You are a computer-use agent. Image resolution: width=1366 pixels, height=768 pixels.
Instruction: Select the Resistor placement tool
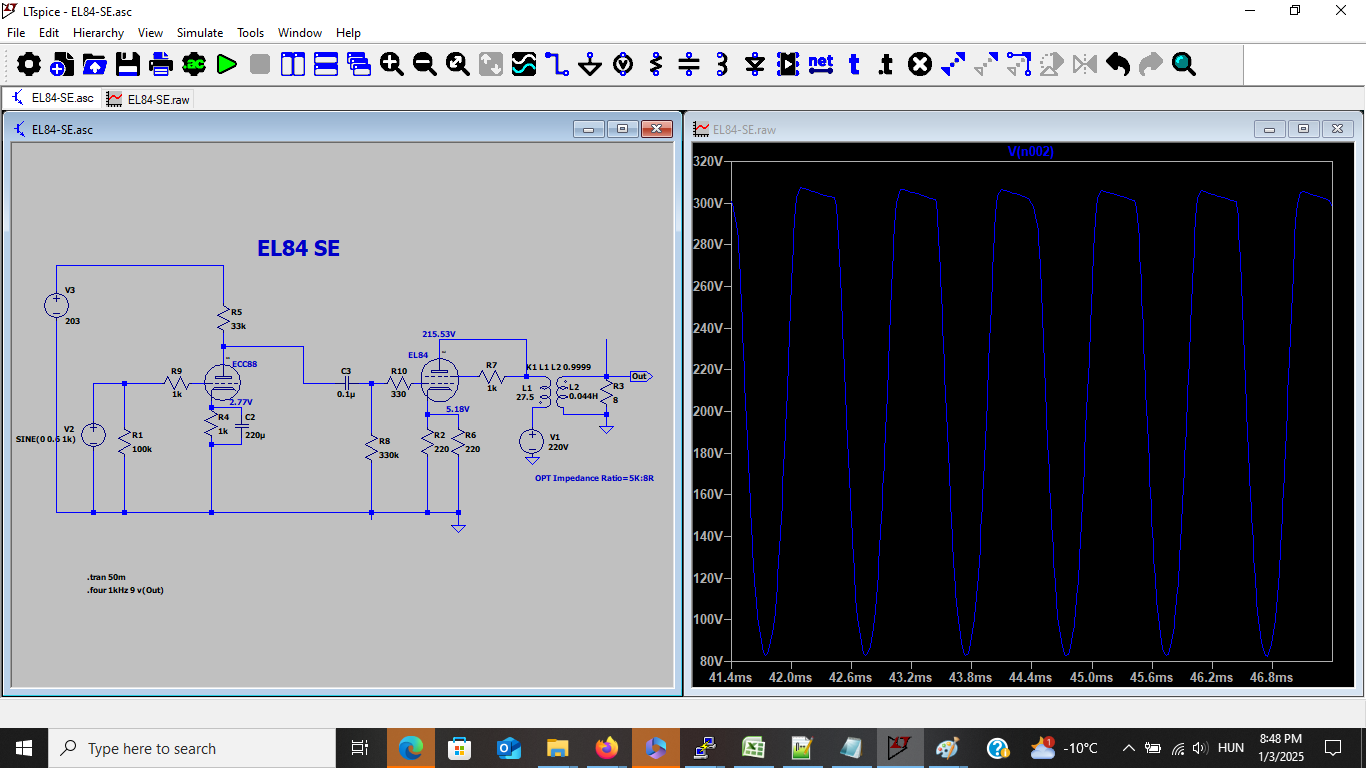pyautogui.click(x=656, y=64)
